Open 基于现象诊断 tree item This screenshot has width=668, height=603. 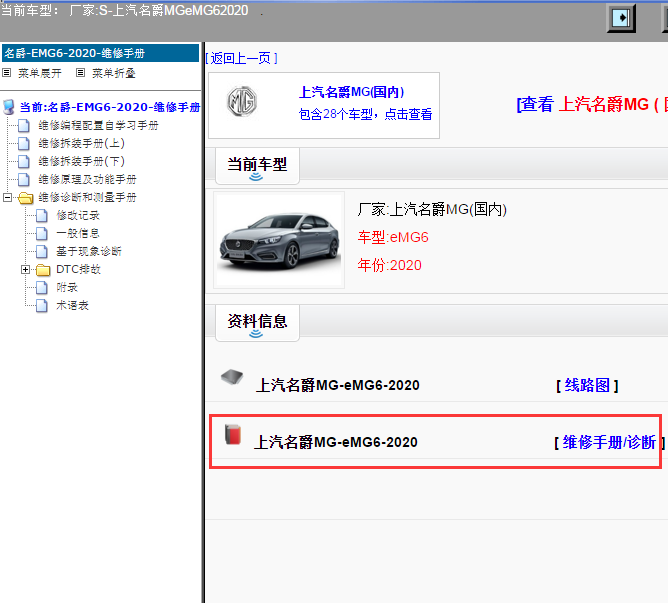pos(89,251)
